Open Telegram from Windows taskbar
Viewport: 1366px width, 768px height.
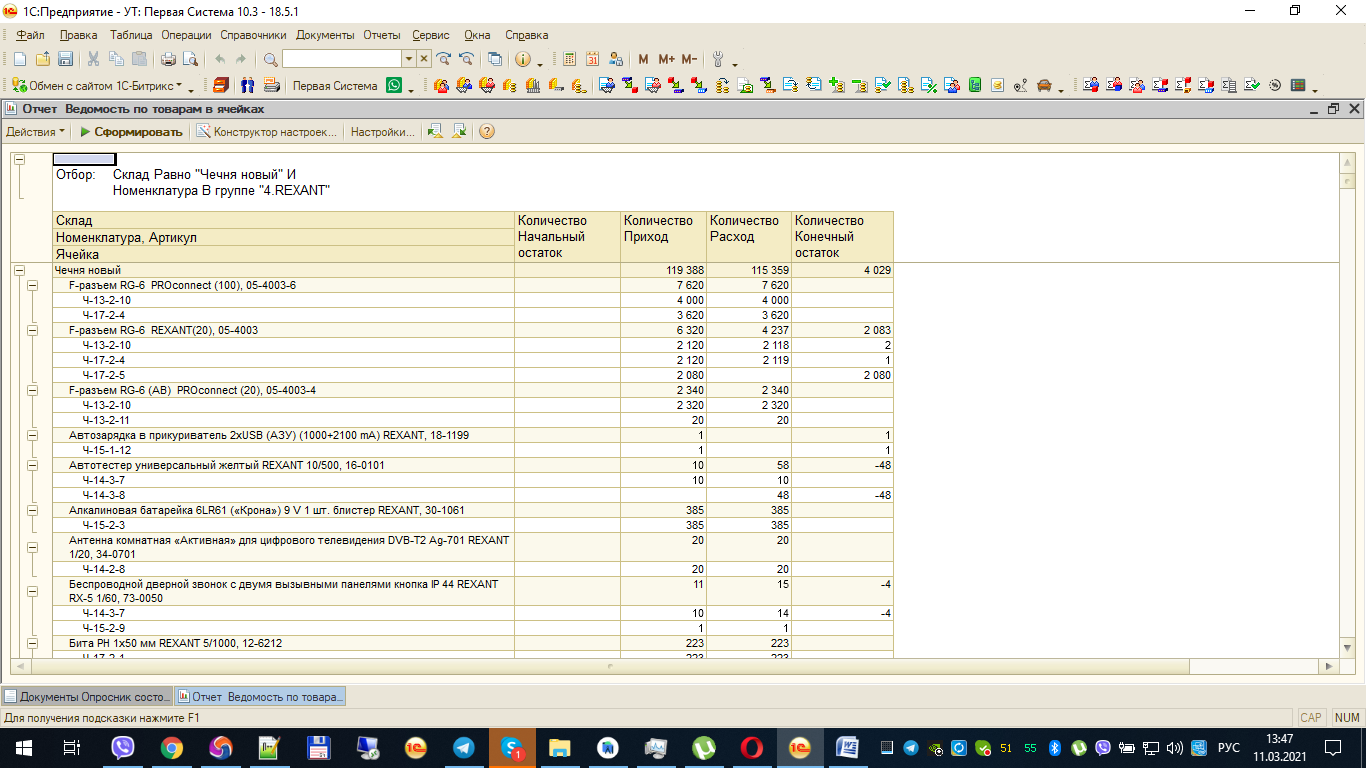click(464, 747)
